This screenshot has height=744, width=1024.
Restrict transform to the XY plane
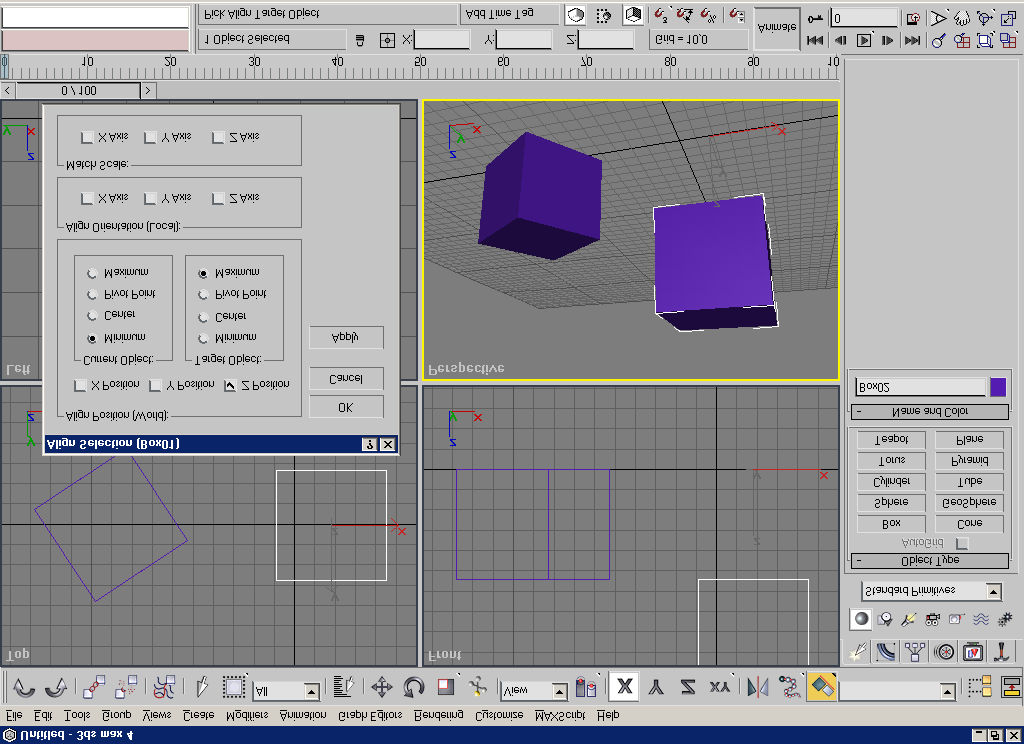click(x=720, y=687)
